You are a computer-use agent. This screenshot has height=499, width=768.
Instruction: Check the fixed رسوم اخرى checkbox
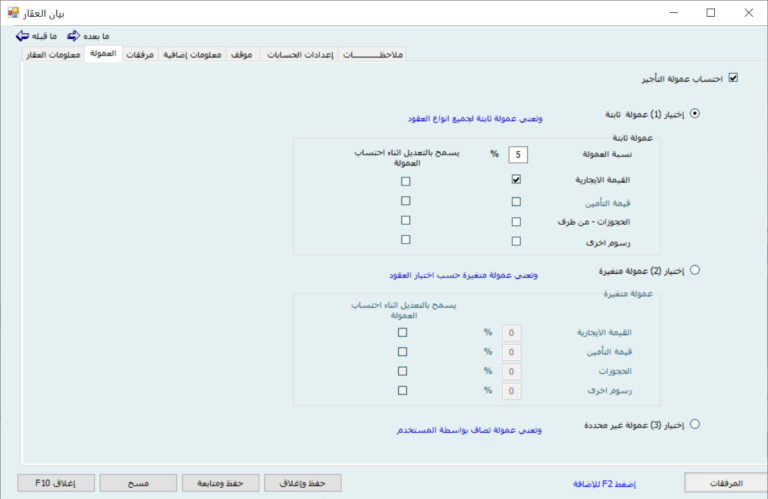point(516,241)
